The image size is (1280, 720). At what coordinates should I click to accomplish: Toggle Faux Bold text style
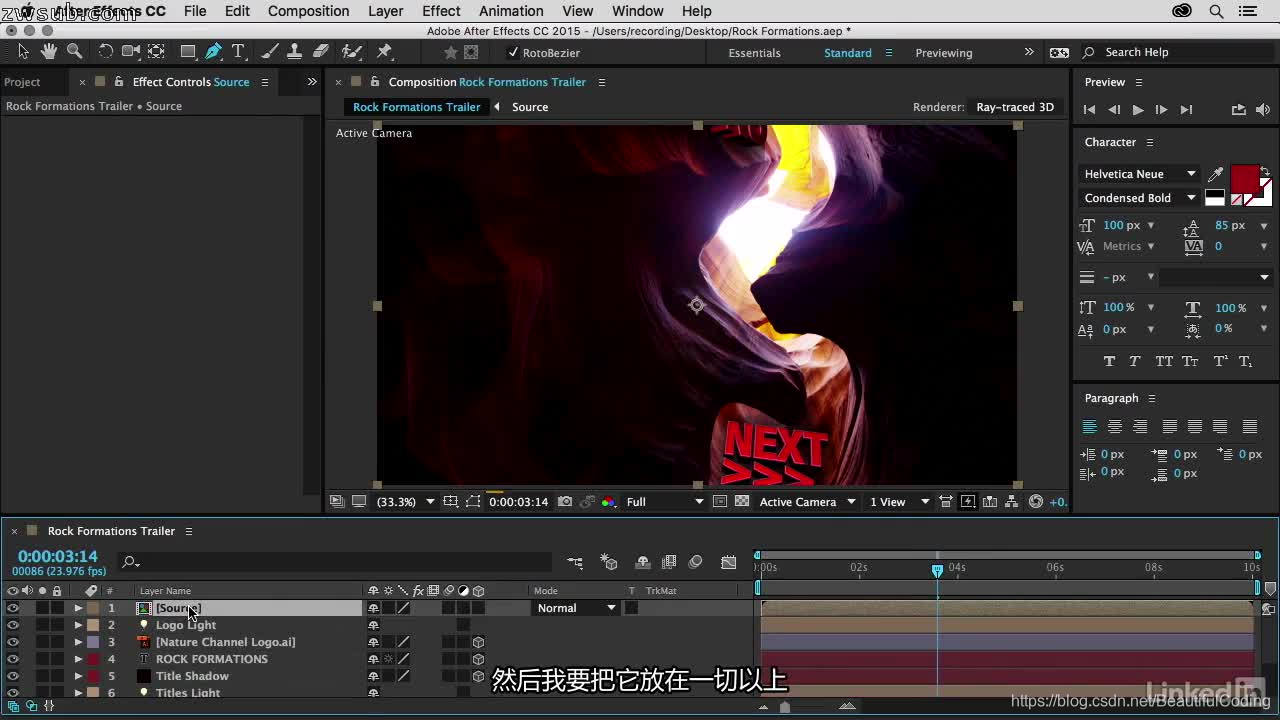pyautogui.click(x=1109, y=361)
